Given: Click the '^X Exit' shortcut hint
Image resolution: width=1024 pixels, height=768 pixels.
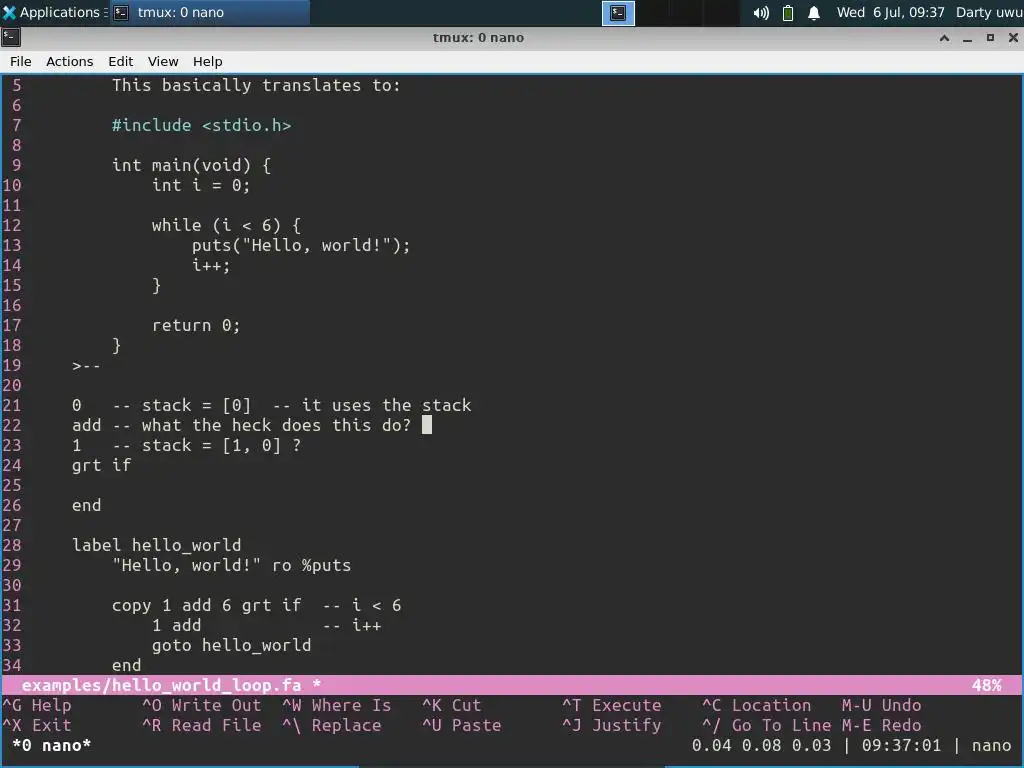Looking at the screenshot, I should tap(37, 725).
